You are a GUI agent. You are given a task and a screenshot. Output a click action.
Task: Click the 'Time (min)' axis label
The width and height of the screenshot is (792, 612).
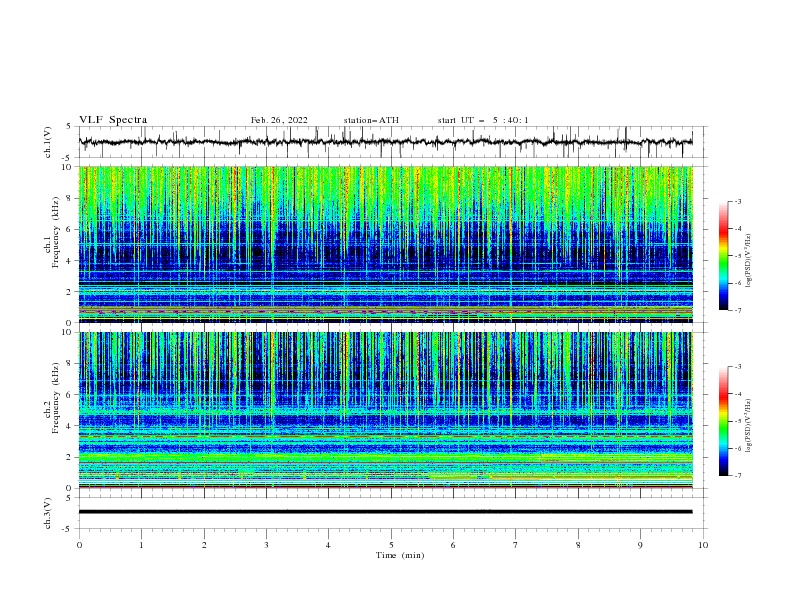point(400,555)
